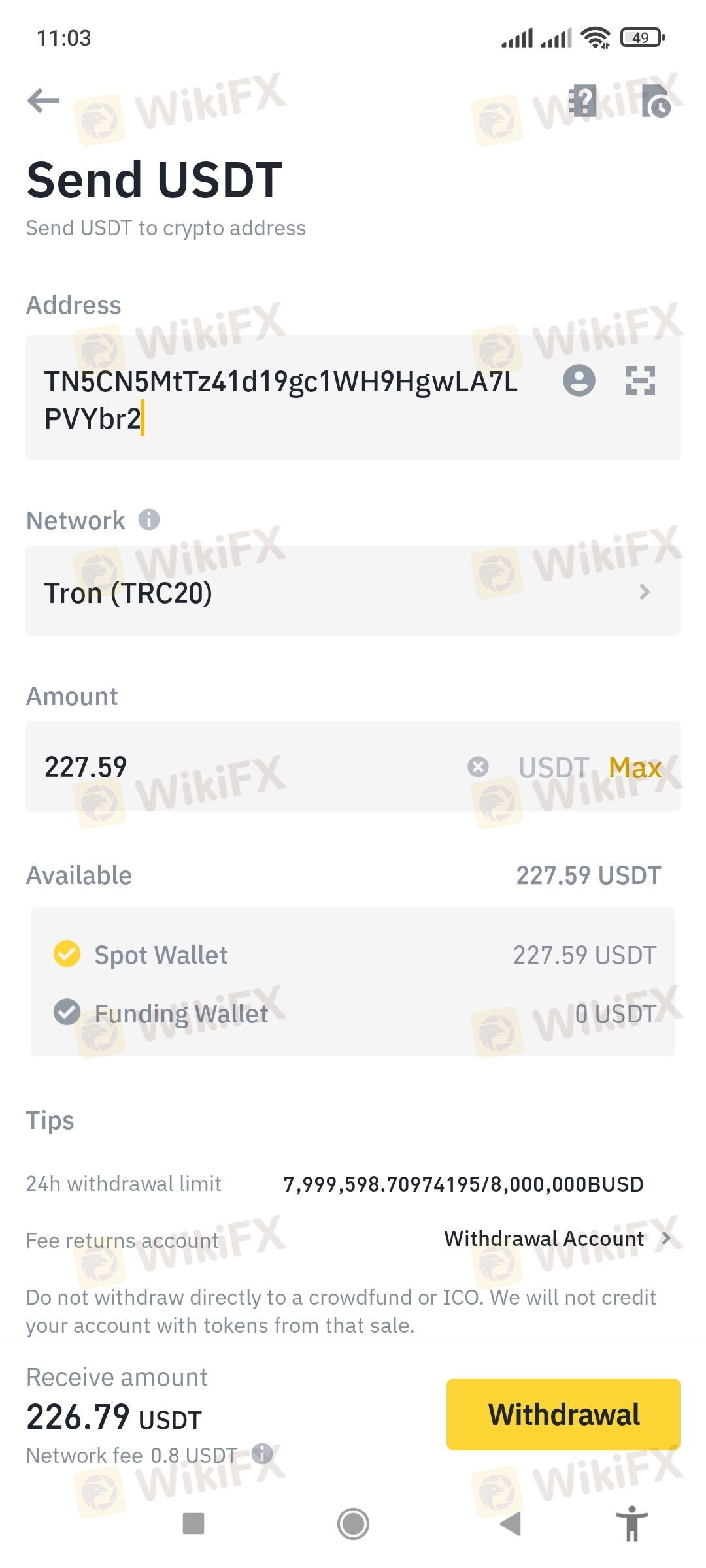706x1568 pixels.
Task: Open withdrawal history icon
Action: coord(656,101)
